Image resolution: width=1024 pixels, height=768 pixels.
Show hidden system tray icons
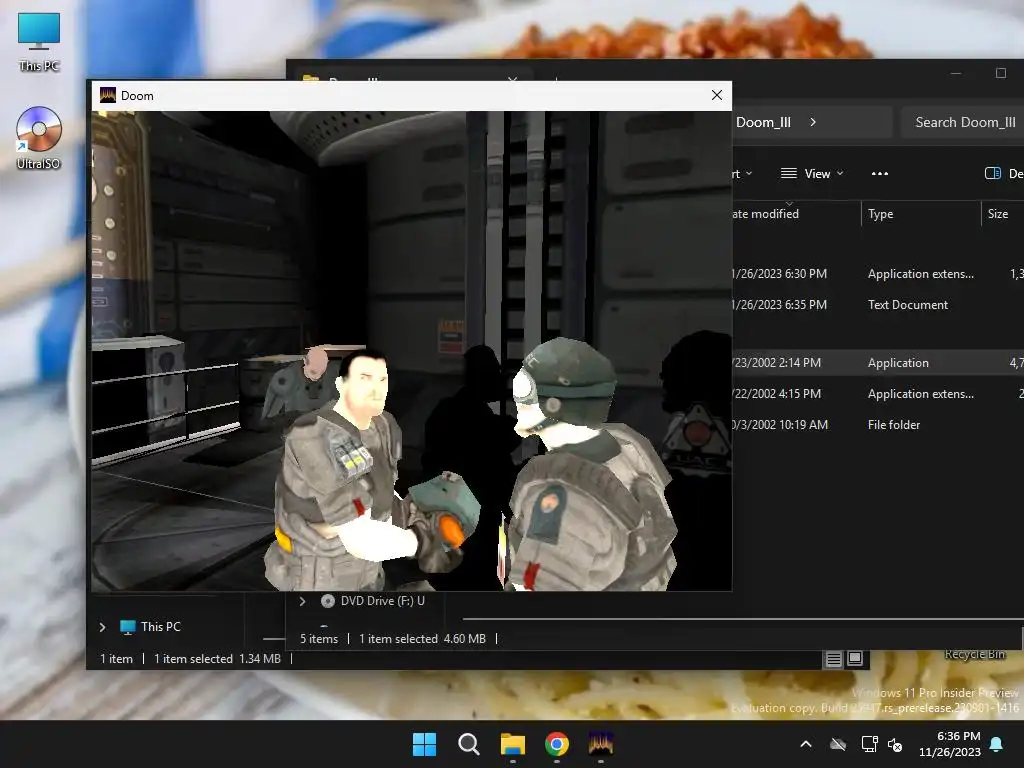pos(806,744)
